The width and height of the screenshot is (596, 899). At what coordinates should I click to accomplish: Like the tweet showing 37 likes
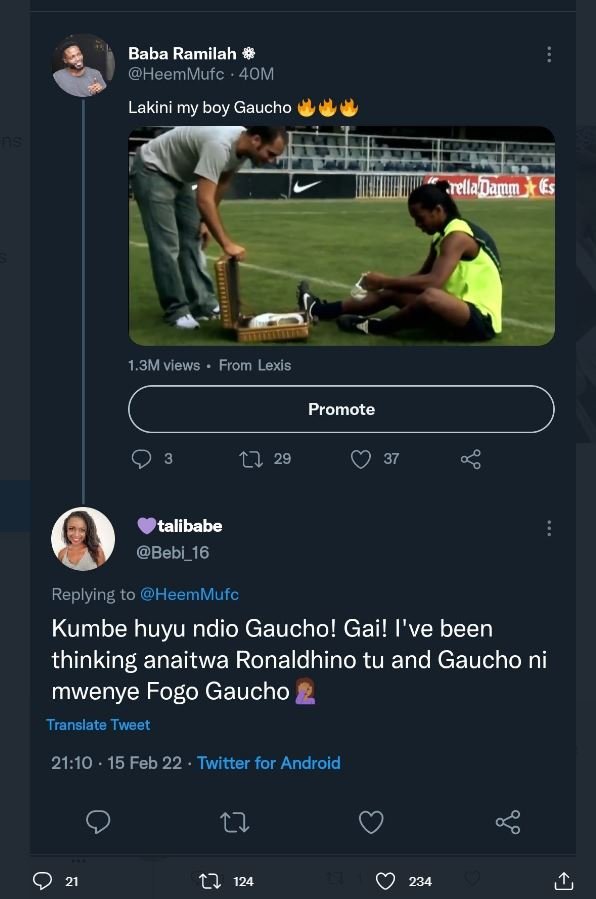click(x=362, y=459)
